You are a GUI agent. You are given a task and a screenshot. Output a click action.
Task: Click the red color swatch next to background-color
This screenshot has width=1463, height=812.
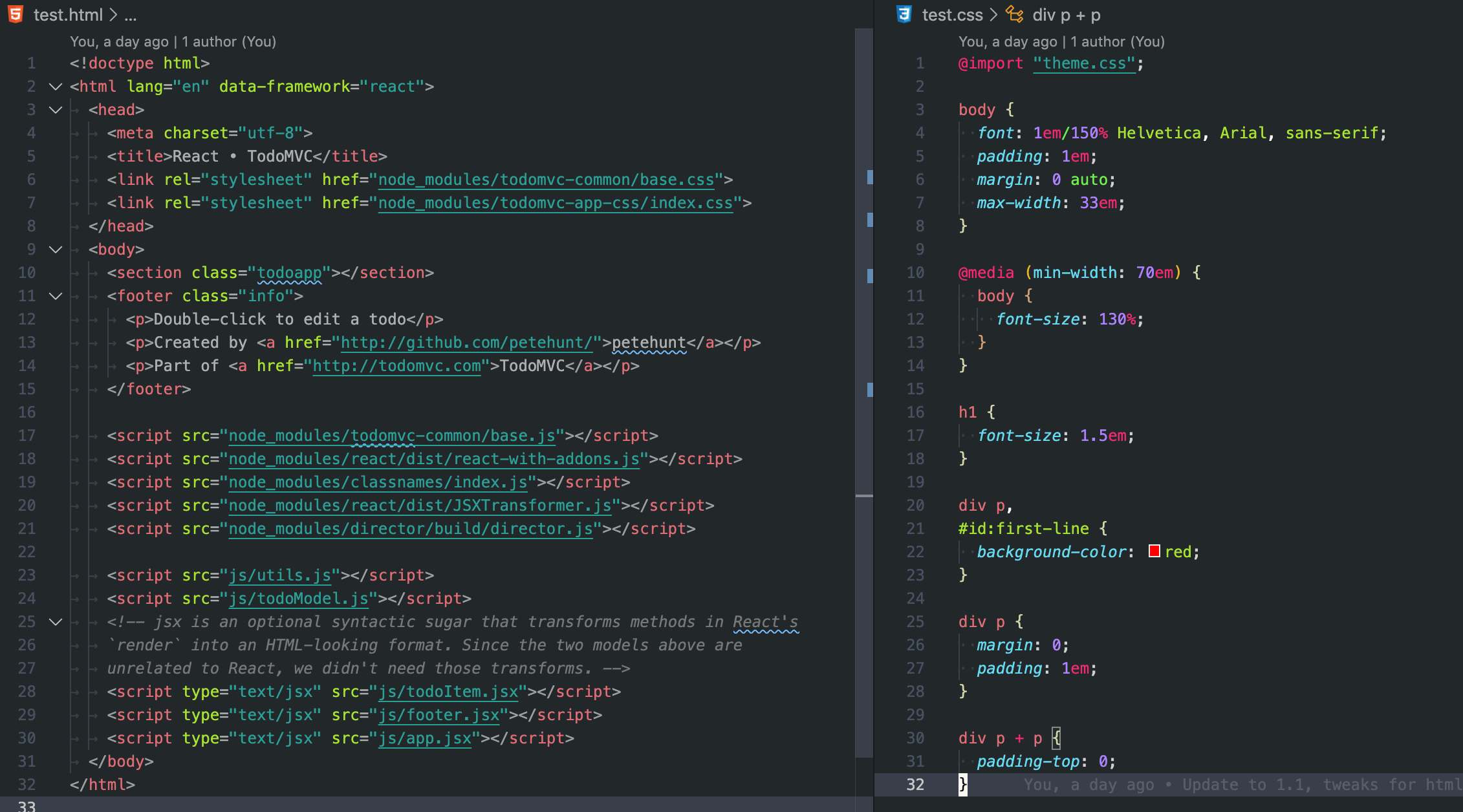tap(1154, 551)
